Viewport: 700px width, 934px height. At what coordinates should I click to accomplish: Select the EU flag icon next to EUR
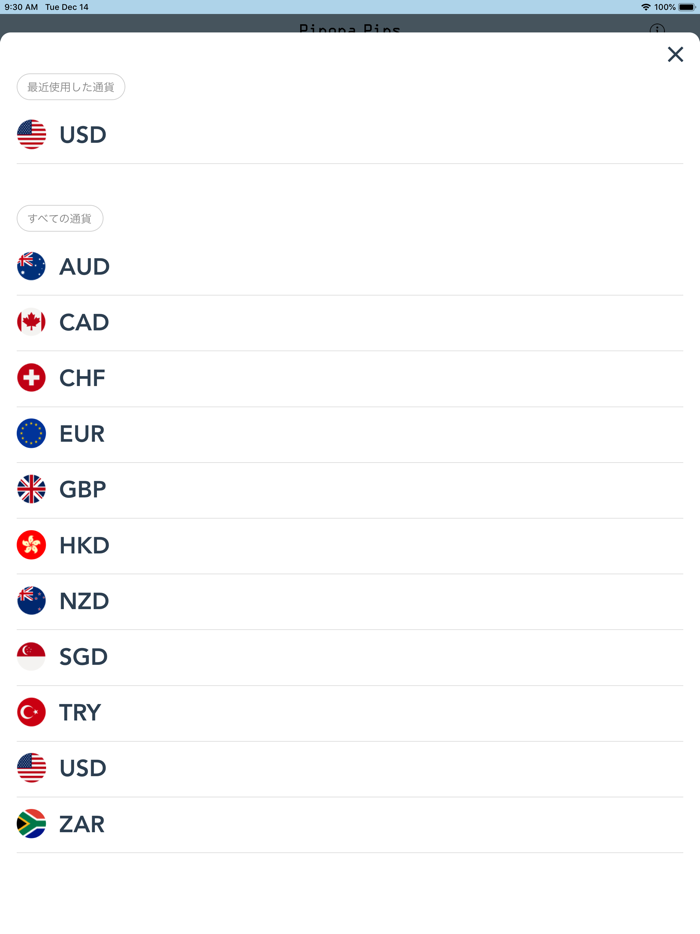31,434
